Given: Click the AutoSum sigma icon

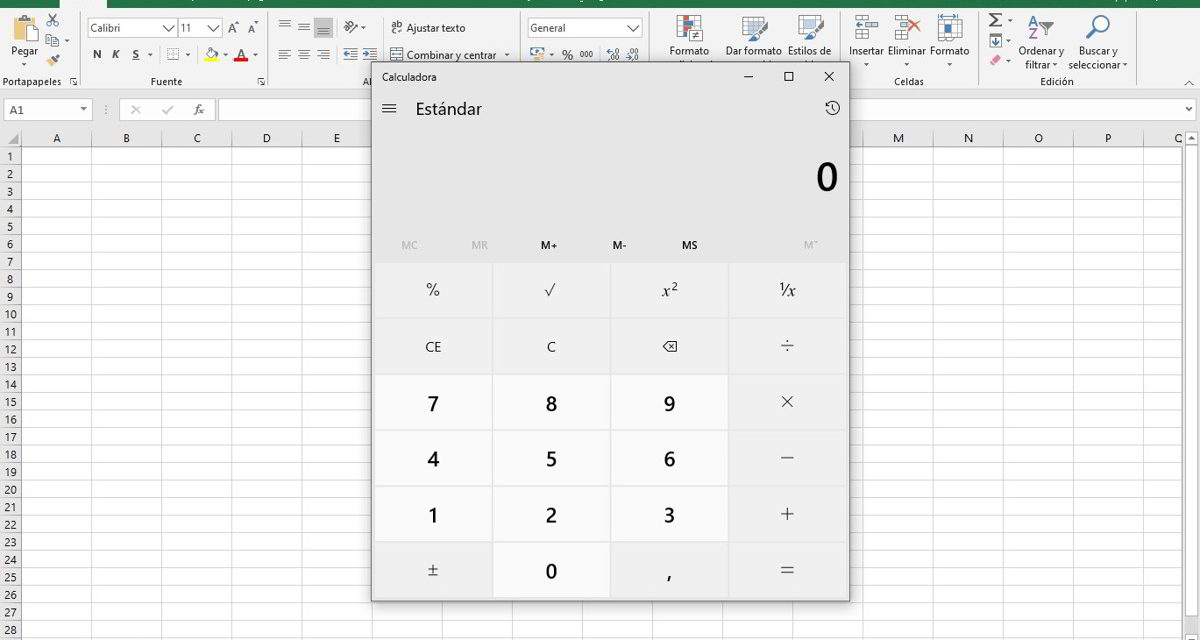Looking at the screenshot, I should (994, 21).
